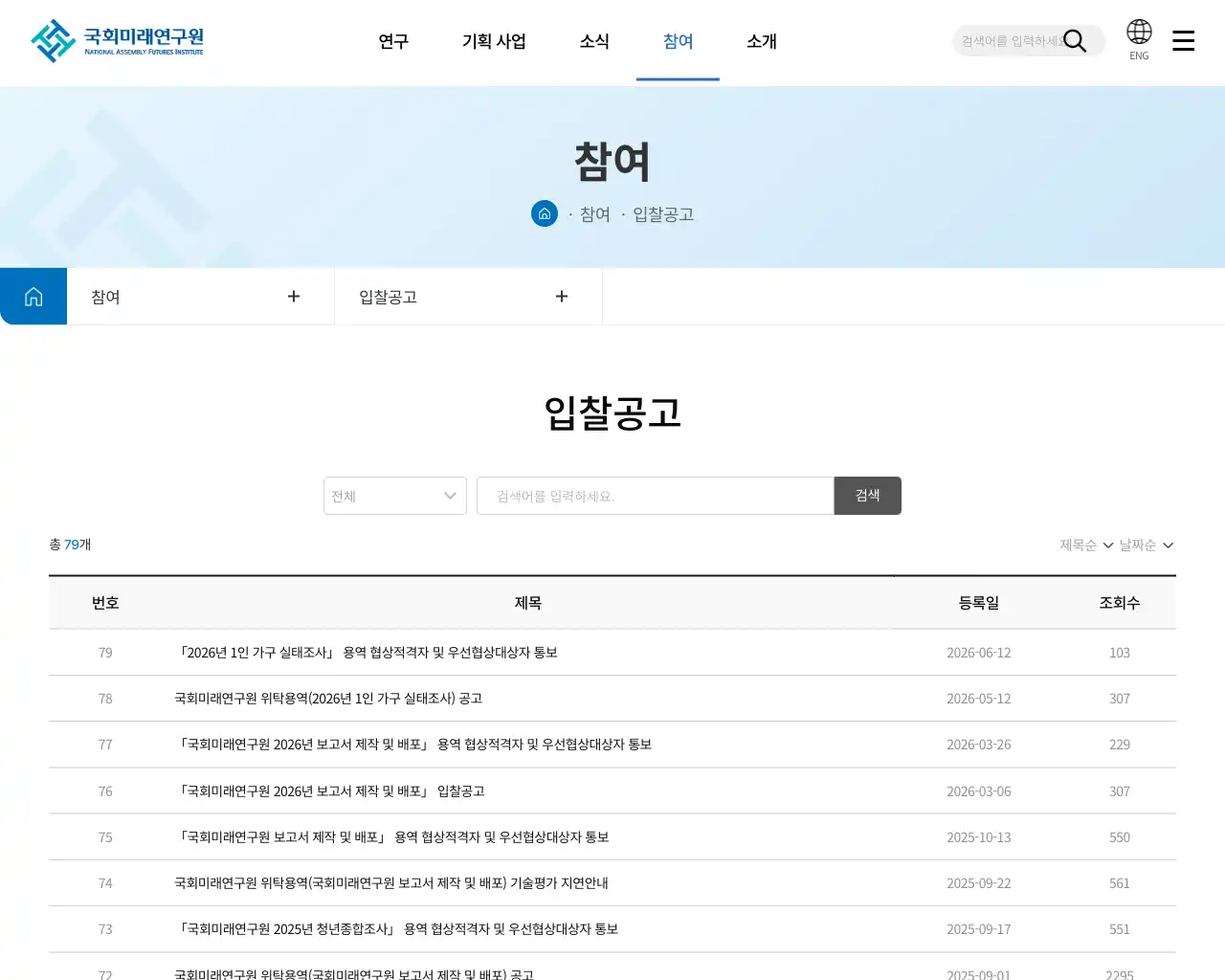Image resolution: width=1225 pixels, height=980 pixels.
Task: Click date 2026-06-12 cell
Action: [x=979, y=653]
